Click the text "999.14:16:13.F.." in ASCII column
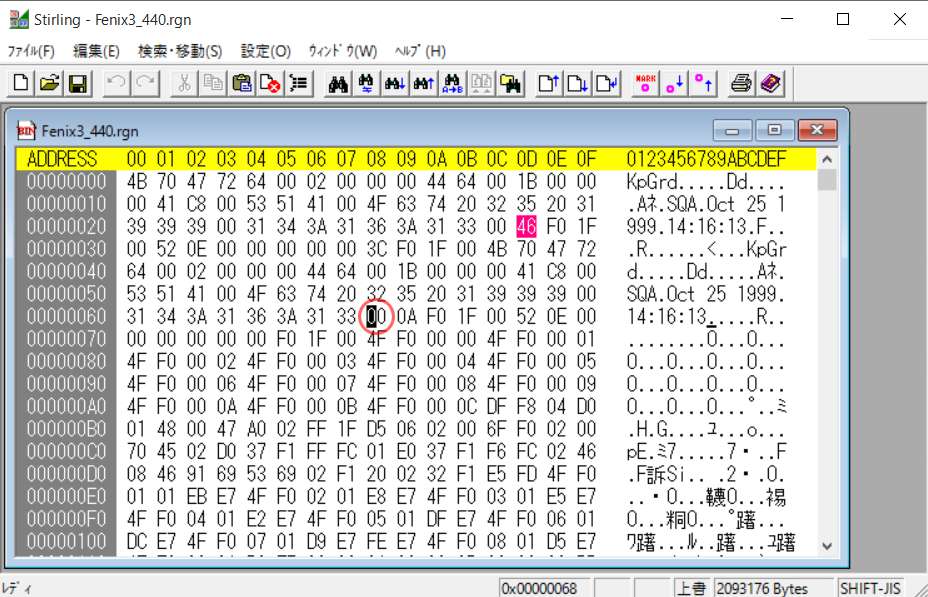The width and height of the screenshot is (928, 597). (x=705, y=226)
